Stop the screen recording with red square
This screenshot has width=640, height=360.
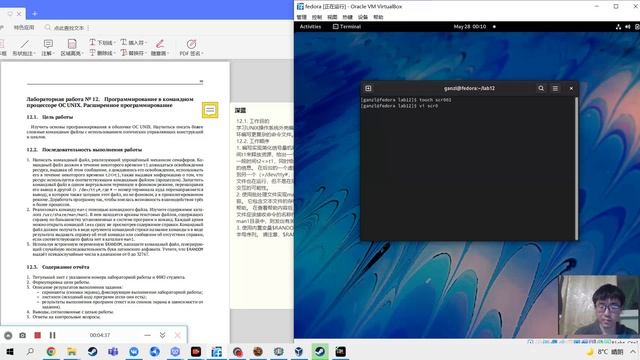point(38,335)
